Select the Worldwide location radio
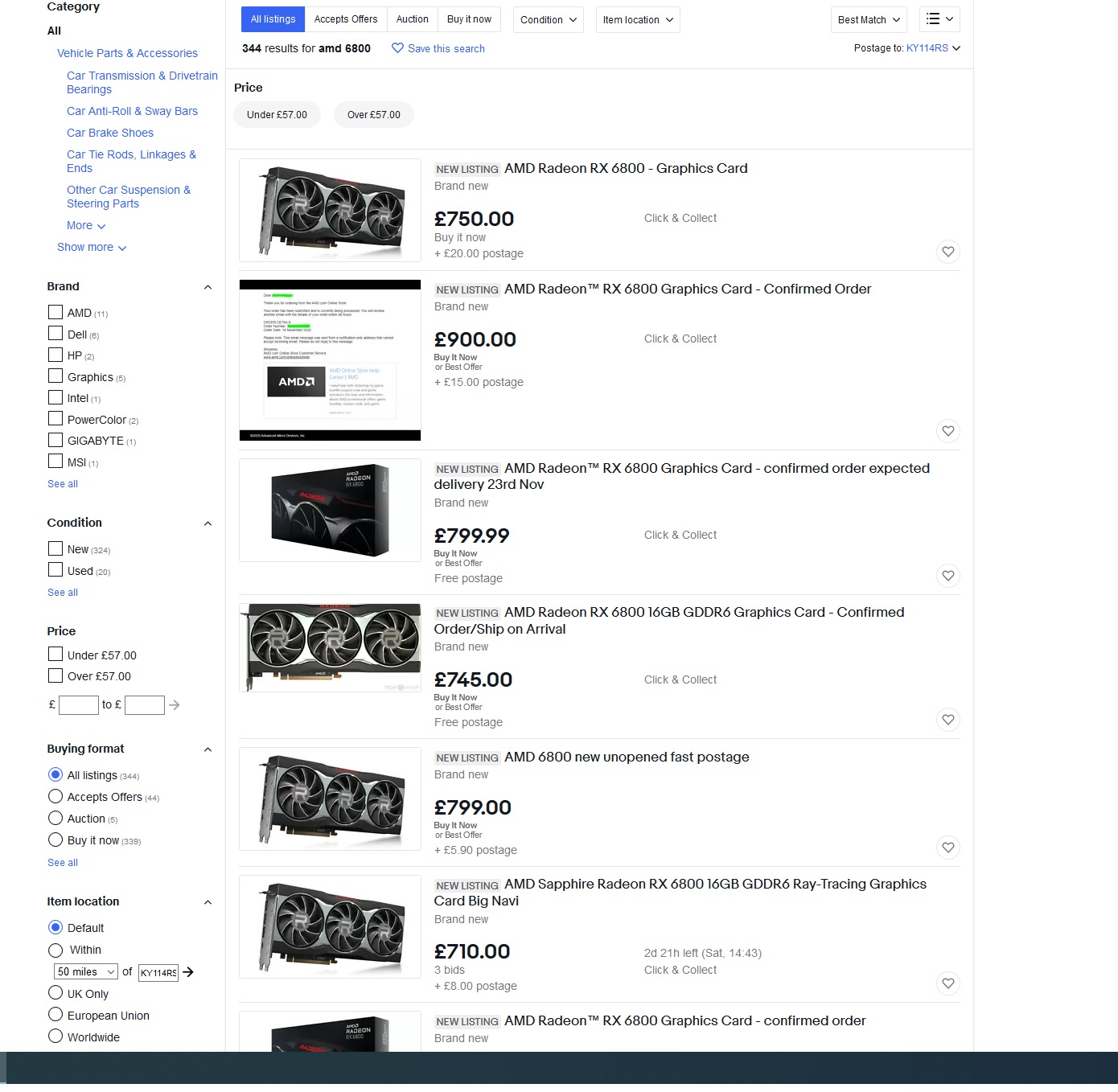The image size is (1118, 1092). 55,1037
